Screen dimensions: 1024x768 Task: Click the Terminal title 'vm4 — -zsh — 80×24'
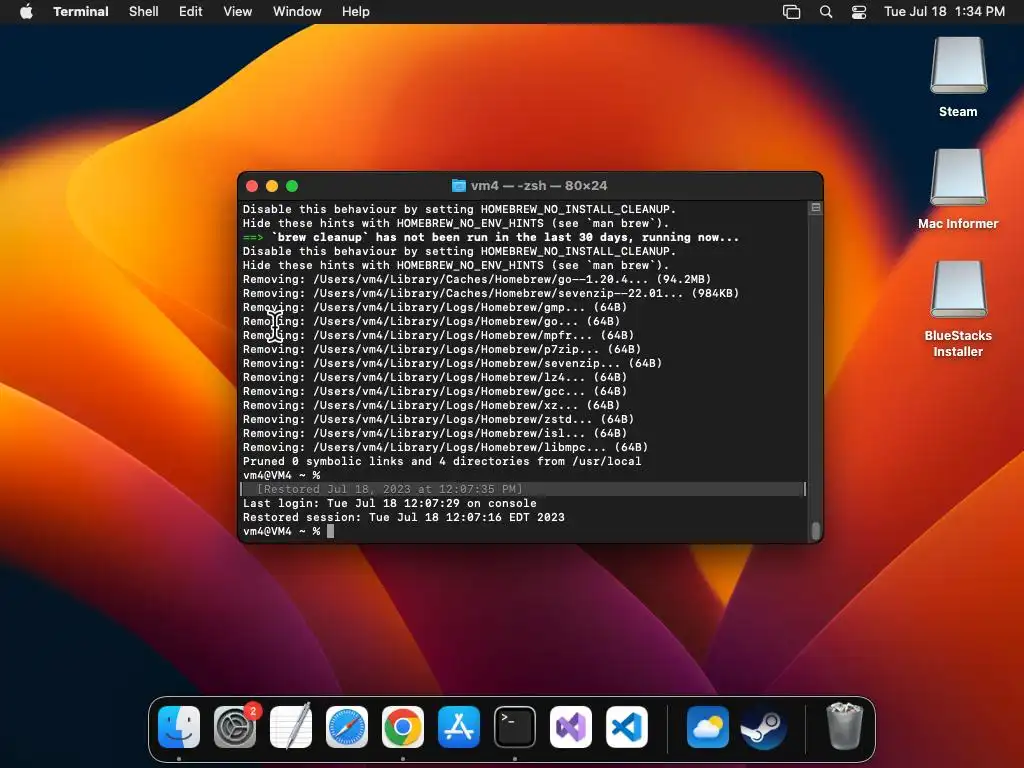click(539, 186)
